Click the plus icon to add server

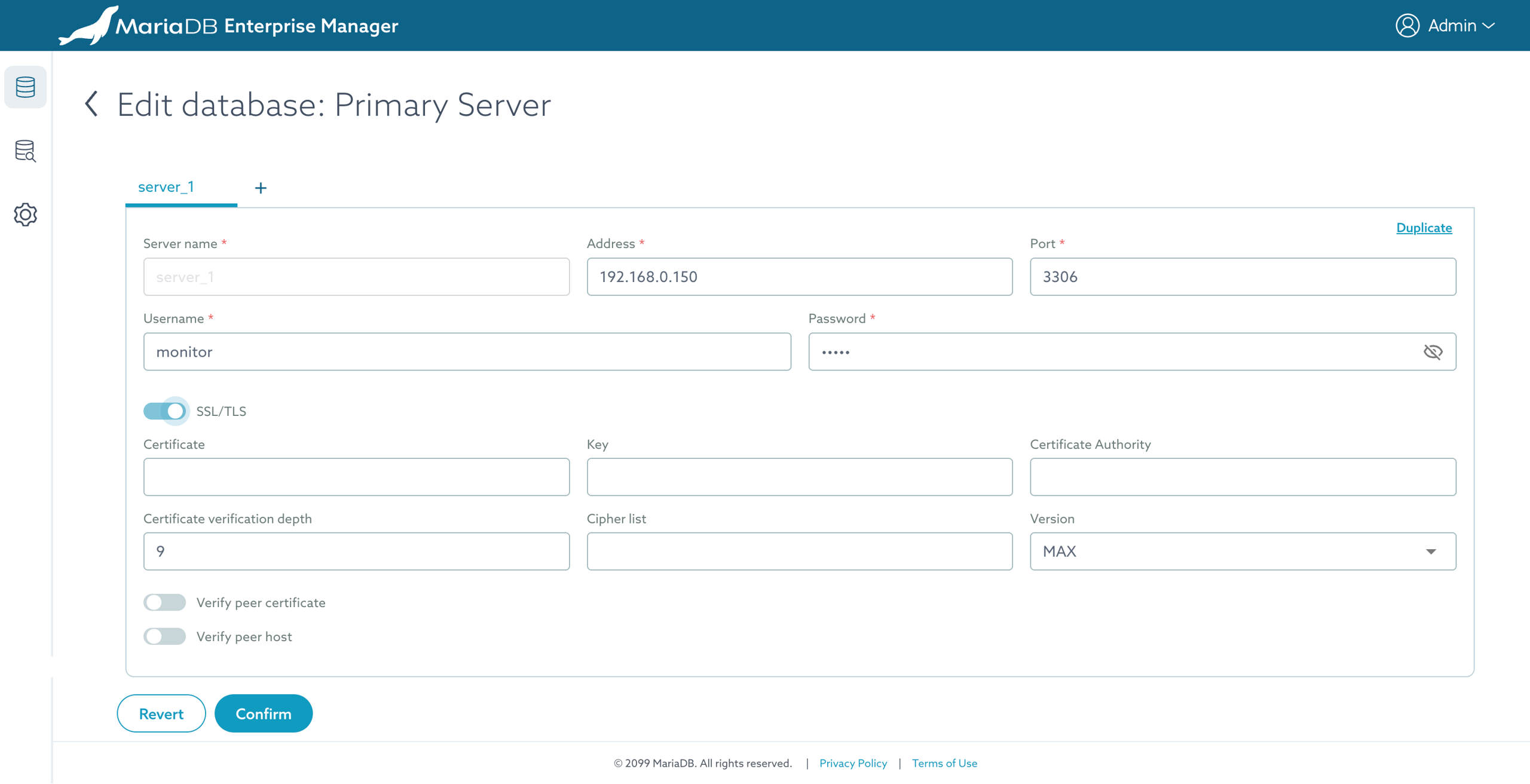261,188
